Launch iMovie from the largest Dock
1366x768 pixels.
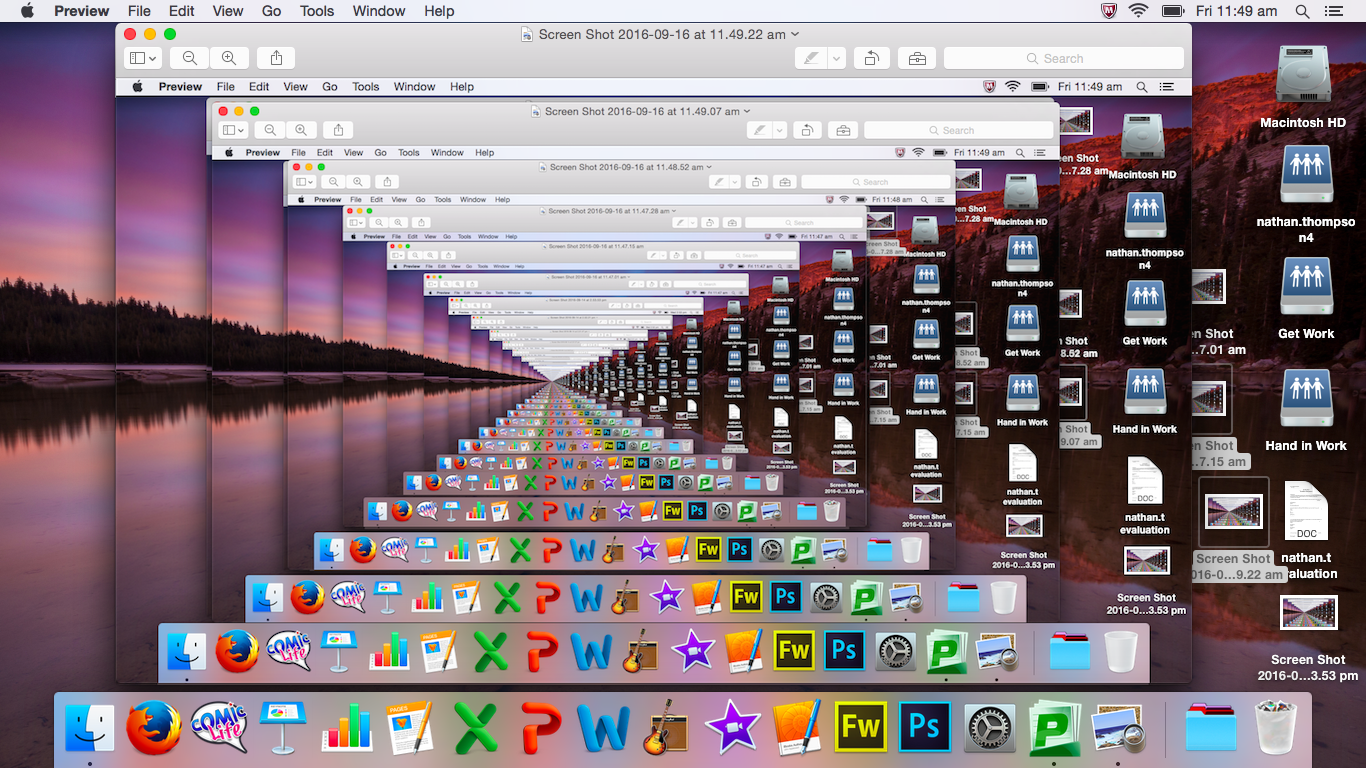[x=732, y=727]
